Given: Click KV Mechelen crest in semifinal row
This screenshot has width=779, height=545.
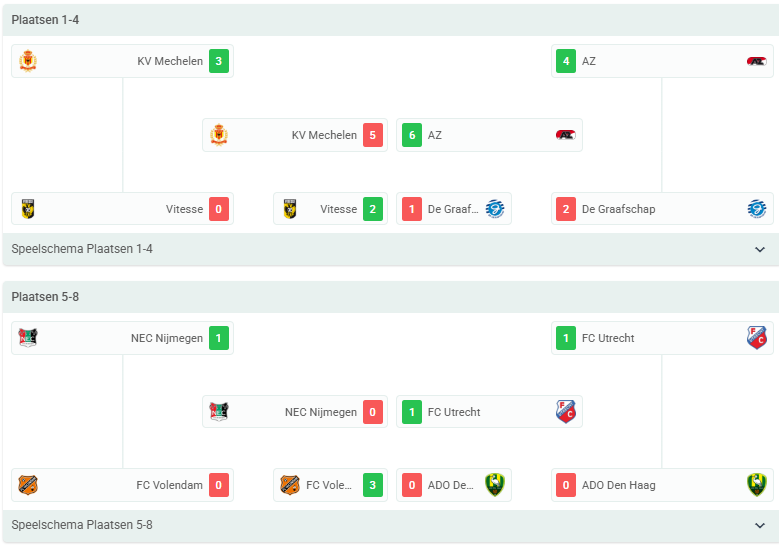Looking at the screenshot, I should 28,61.
